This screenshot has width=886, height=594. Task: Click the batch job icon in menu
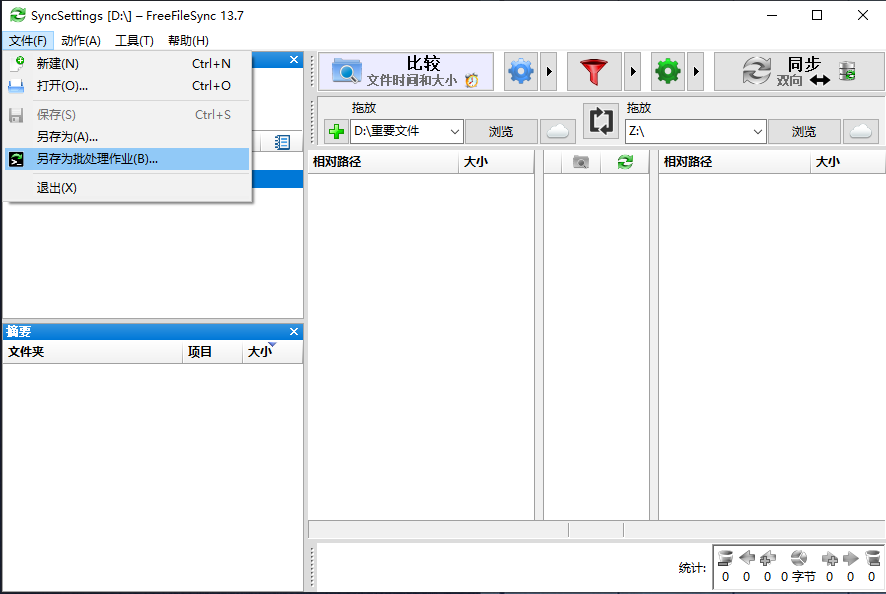(x=16, y=159)
